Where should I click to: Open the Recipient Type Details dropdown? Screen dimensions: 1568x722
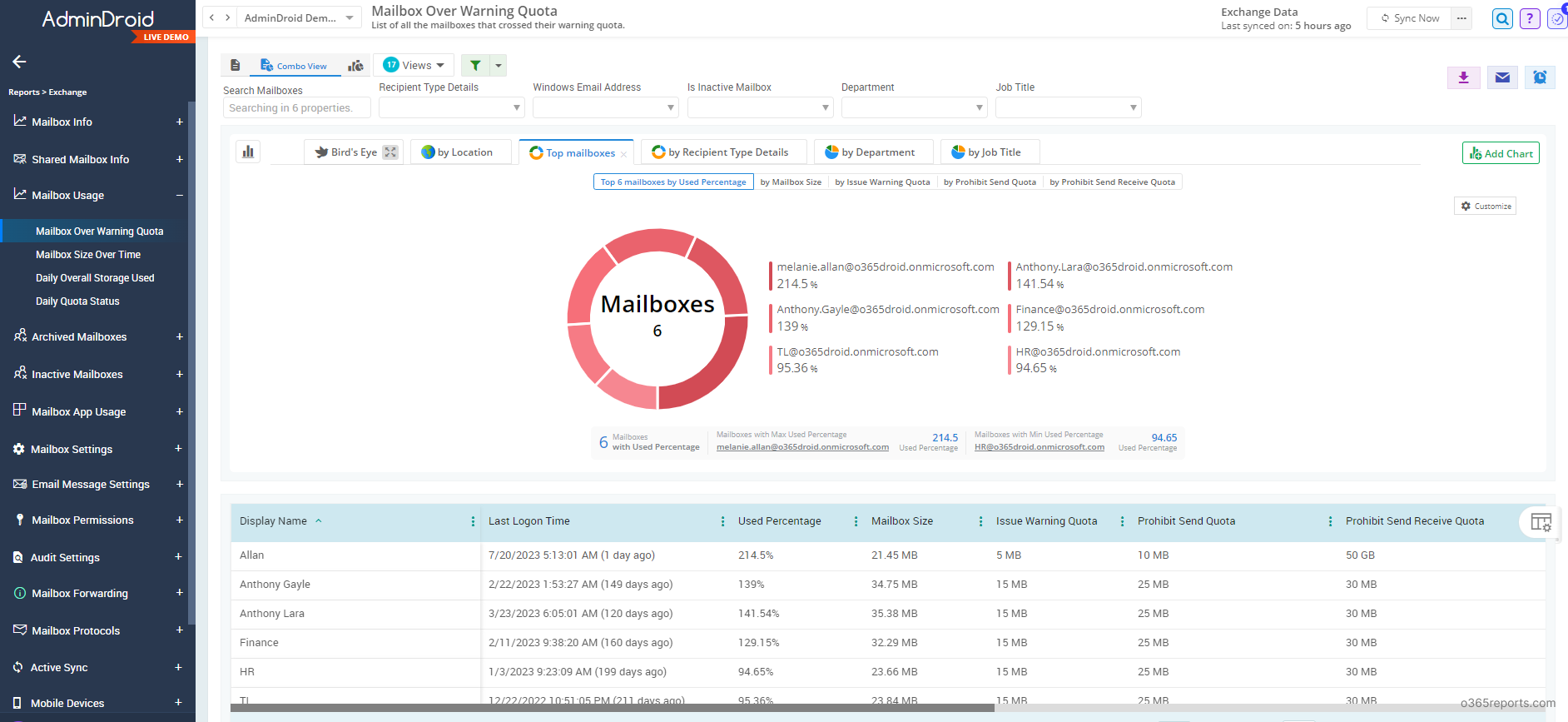point(450,107)
